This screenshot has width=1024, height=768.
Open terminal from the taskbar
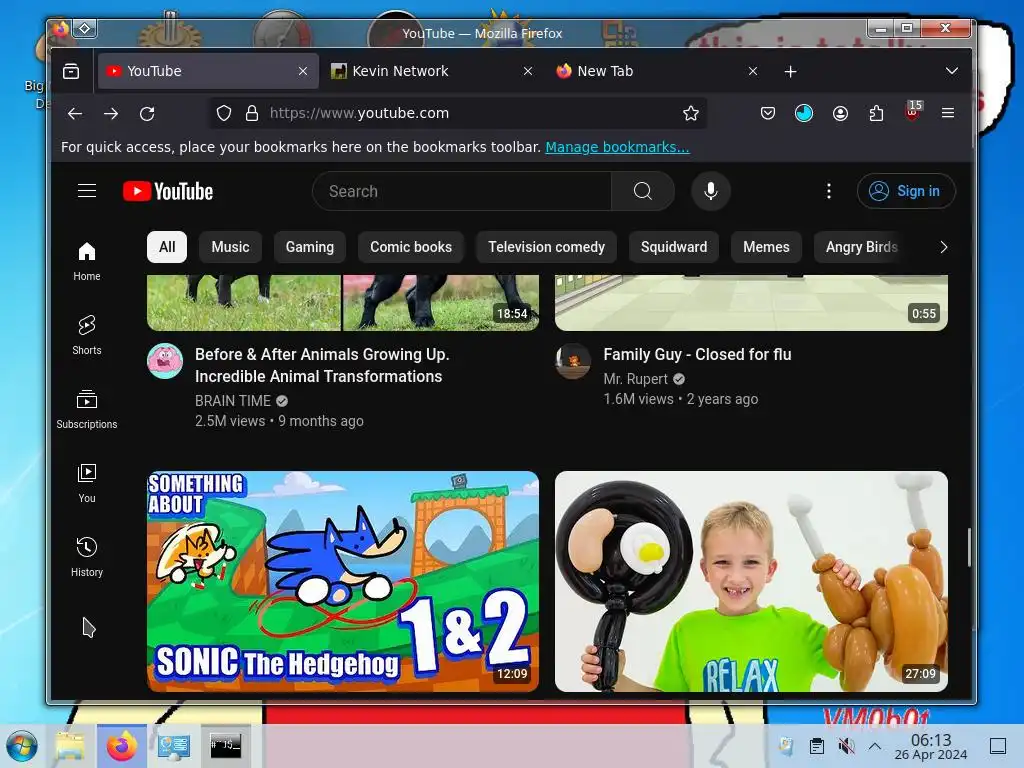pos(225,746)
